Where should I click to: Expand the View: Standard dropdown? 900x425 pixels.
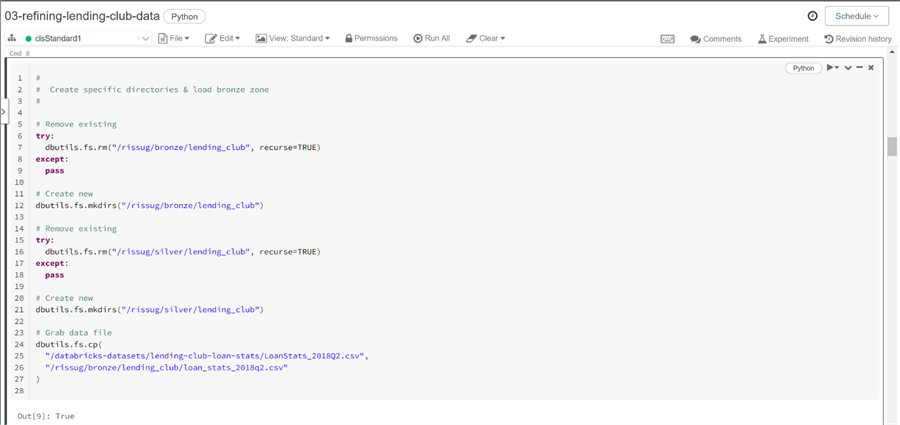tap(292, 39)
